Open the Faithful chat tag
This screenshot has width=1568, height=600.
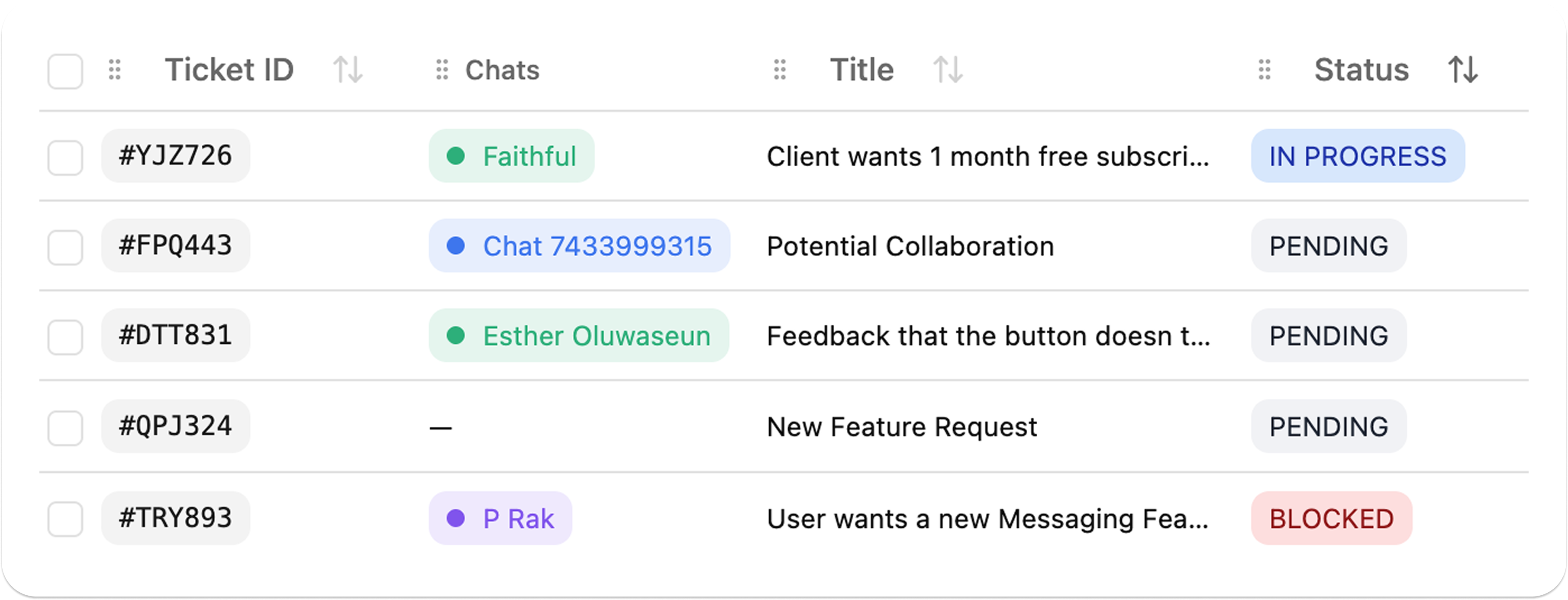coord(511,156)
